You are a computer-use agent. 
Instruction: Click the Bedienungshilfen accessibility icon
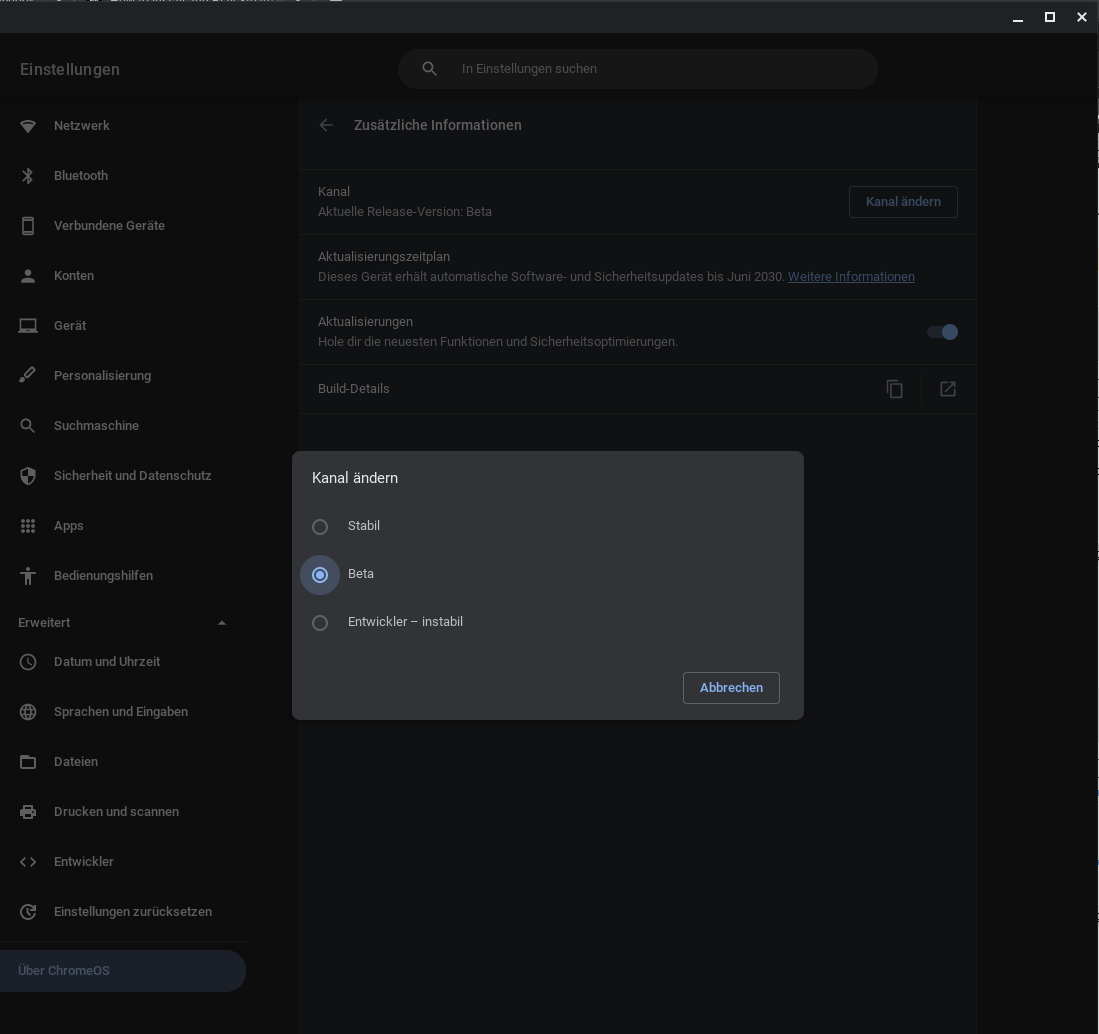[x=28, y=576]
